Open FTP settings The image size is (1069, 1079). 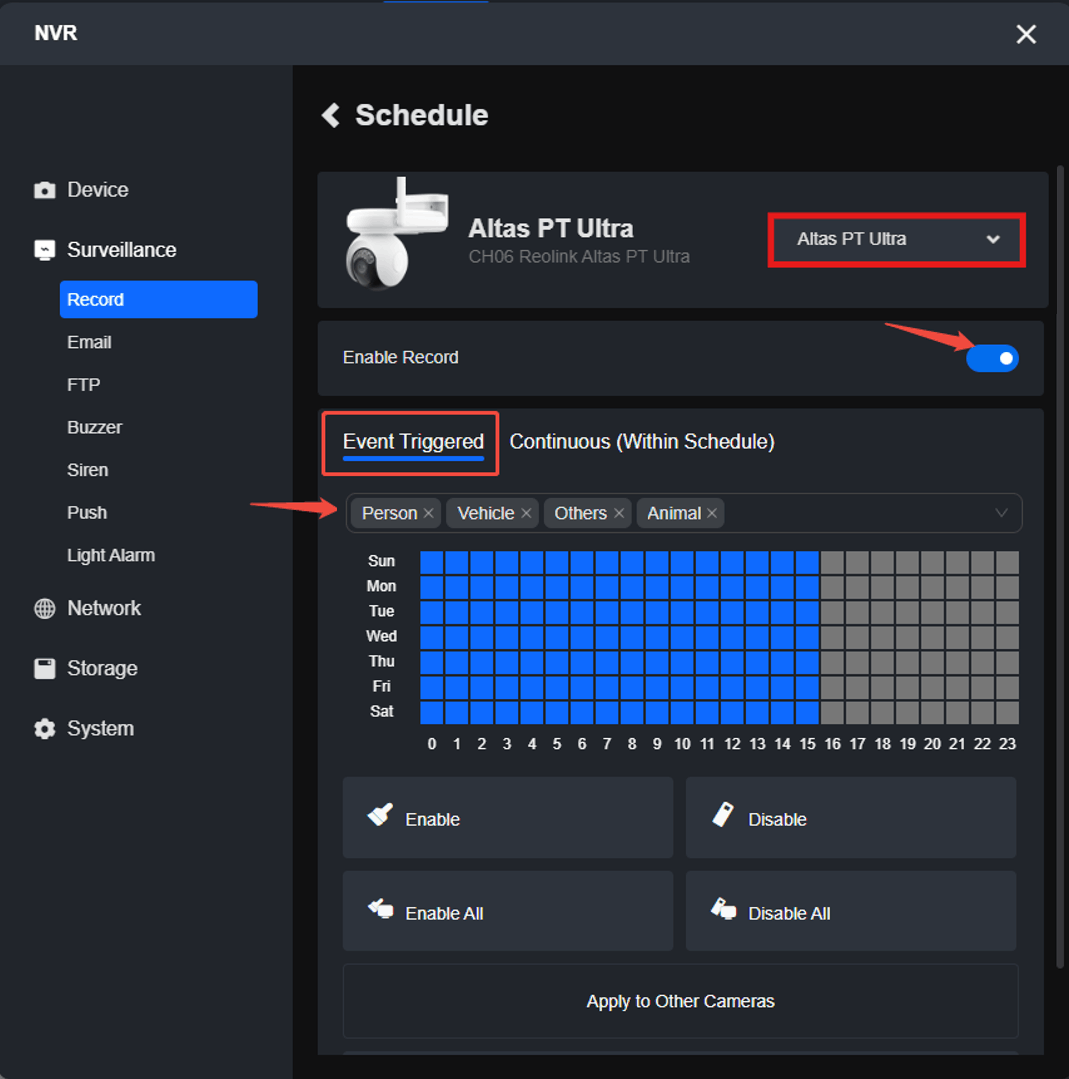point(83,385)
